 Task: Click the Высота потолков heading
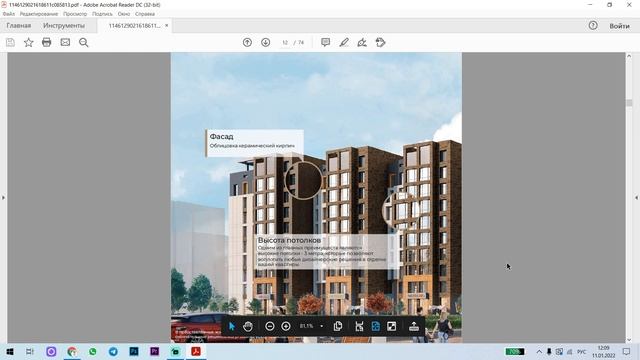click(289, 240)
